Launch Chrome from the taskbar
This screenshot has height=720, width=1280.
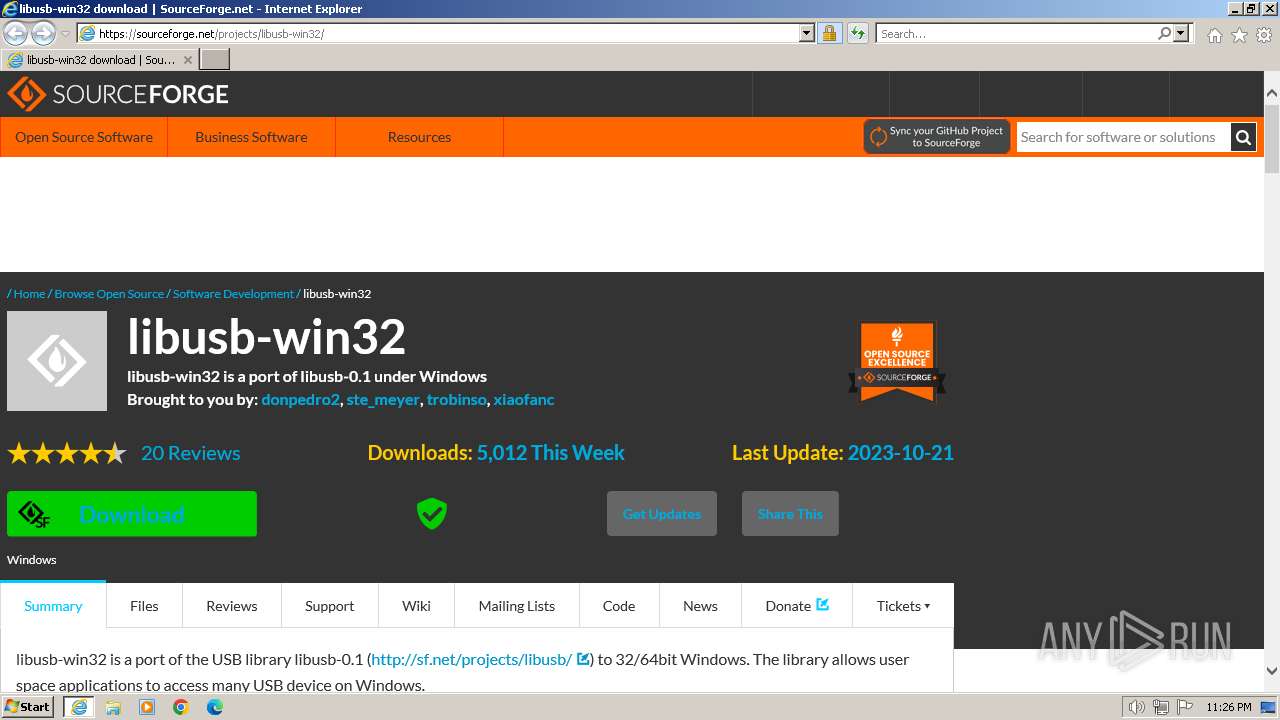(x=181, y=707)
